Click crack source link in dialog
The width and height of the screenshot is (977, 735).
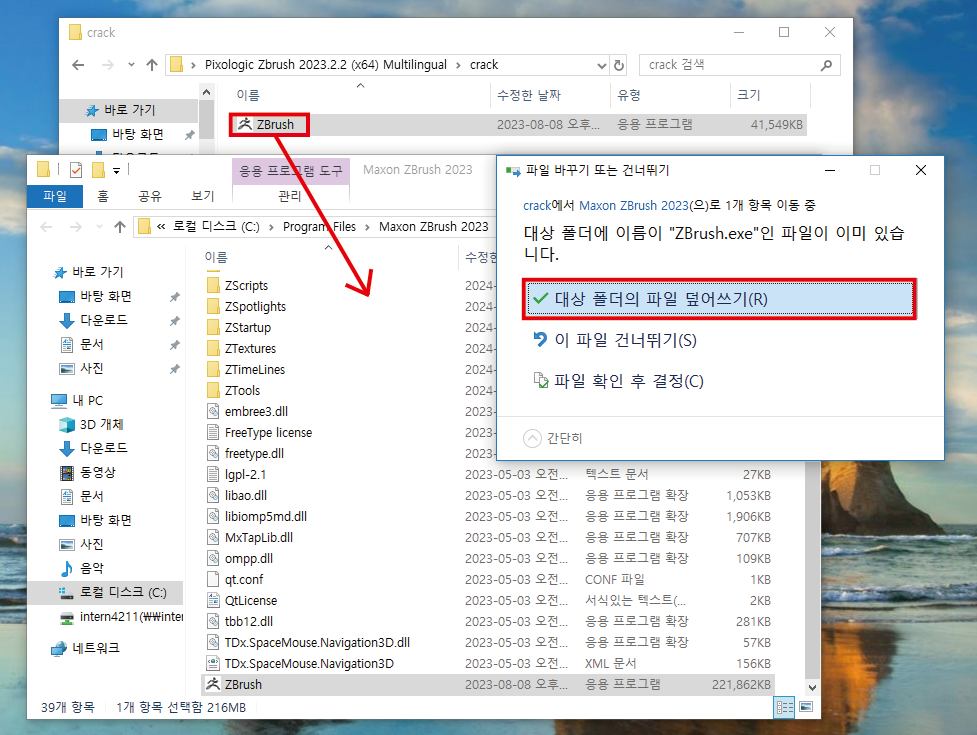coord(536,205)
